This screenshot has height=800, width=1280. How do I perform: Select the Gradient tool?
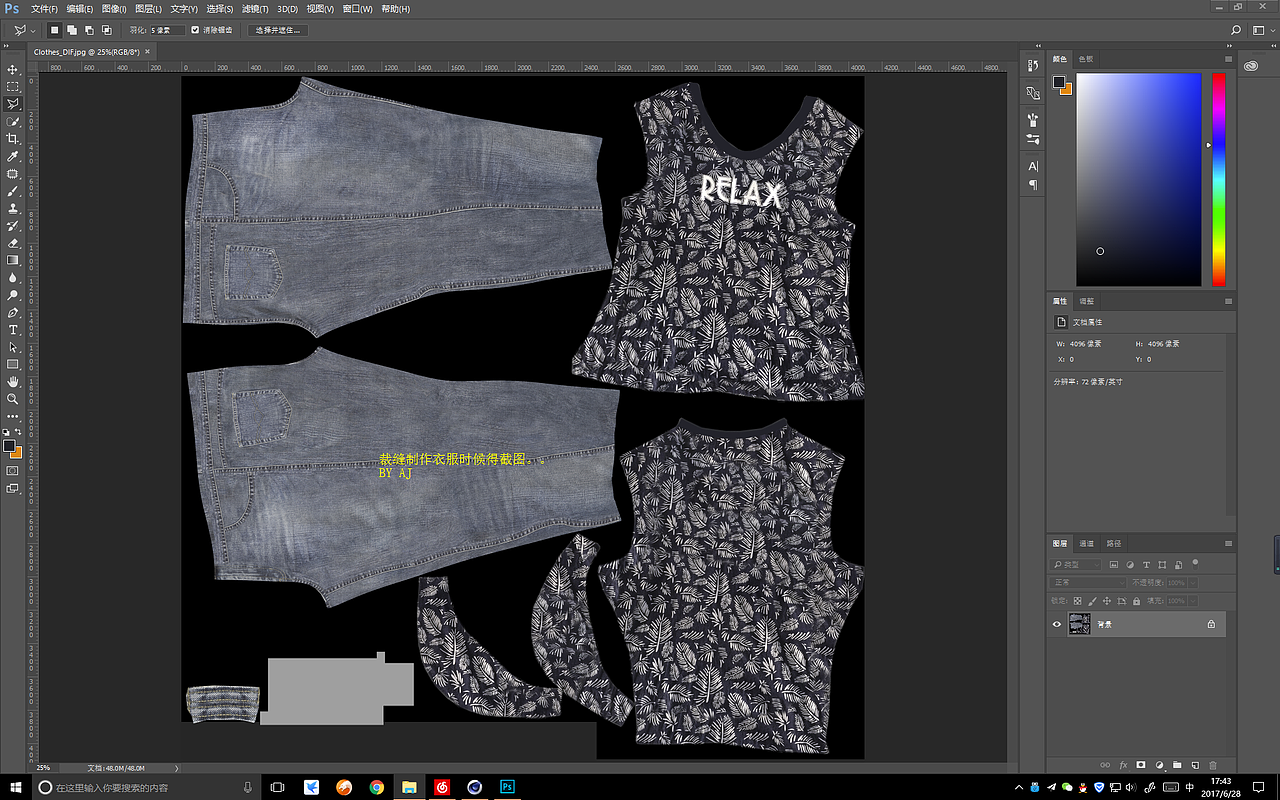13,260
